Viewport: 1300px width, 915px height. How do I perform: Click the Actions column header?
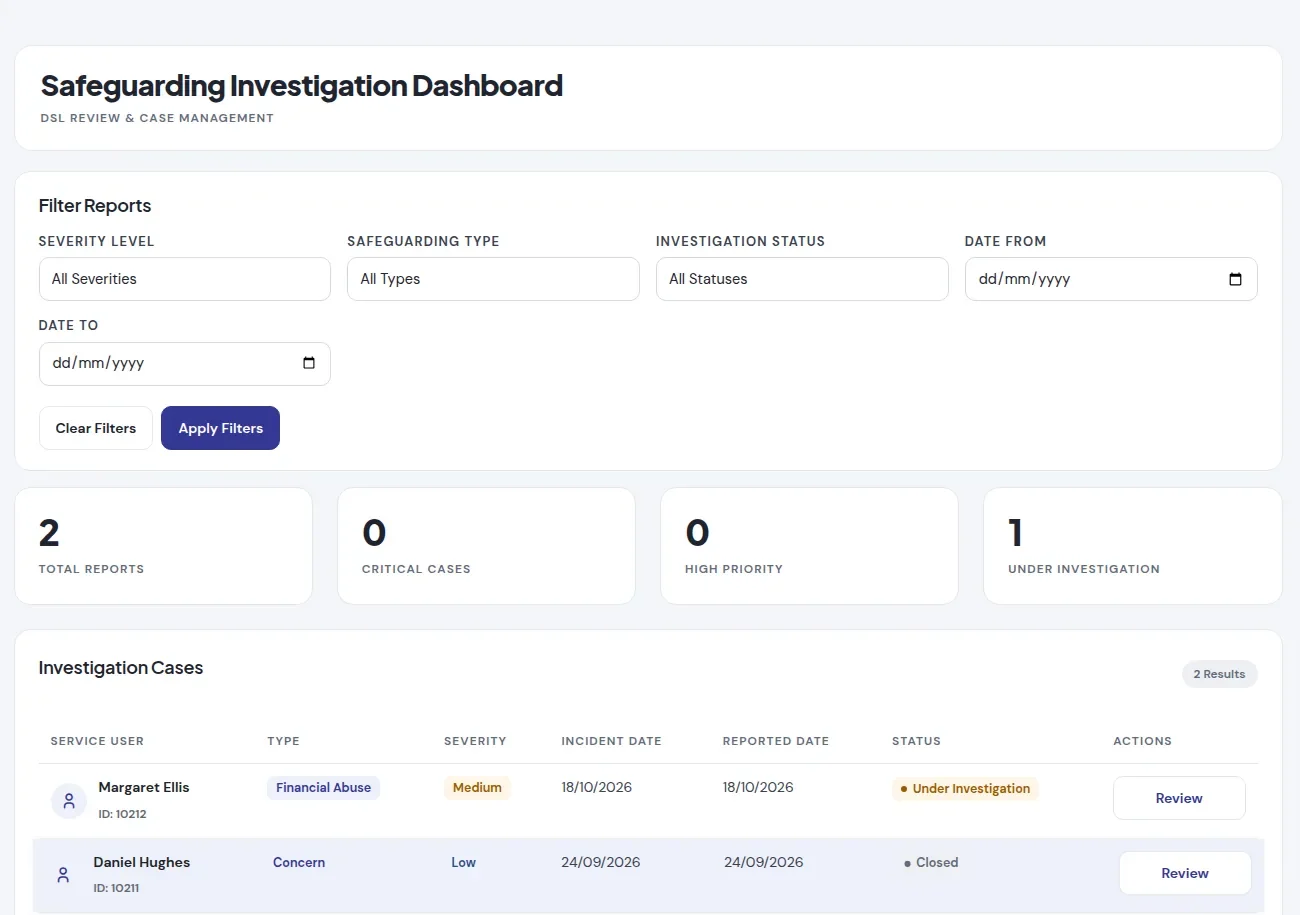click(x=1142, y=741)
